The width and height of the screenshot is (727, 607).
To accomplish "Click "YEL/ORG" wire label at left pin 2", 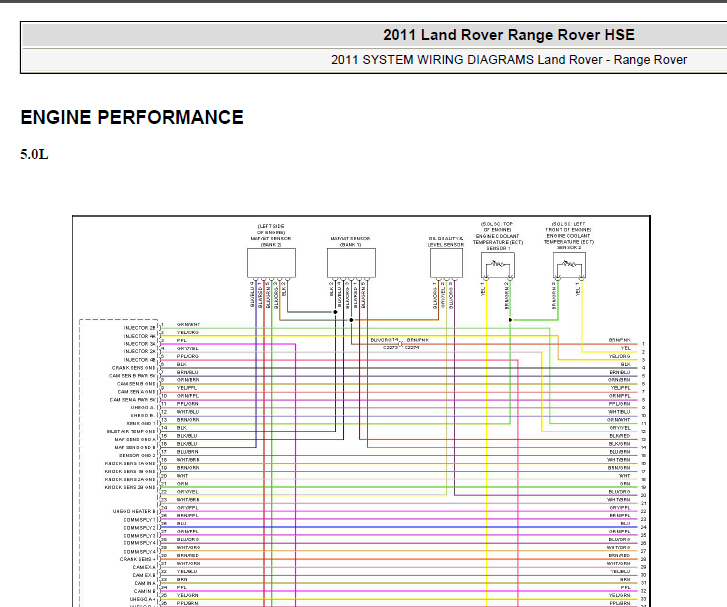I will coord(188,332).
